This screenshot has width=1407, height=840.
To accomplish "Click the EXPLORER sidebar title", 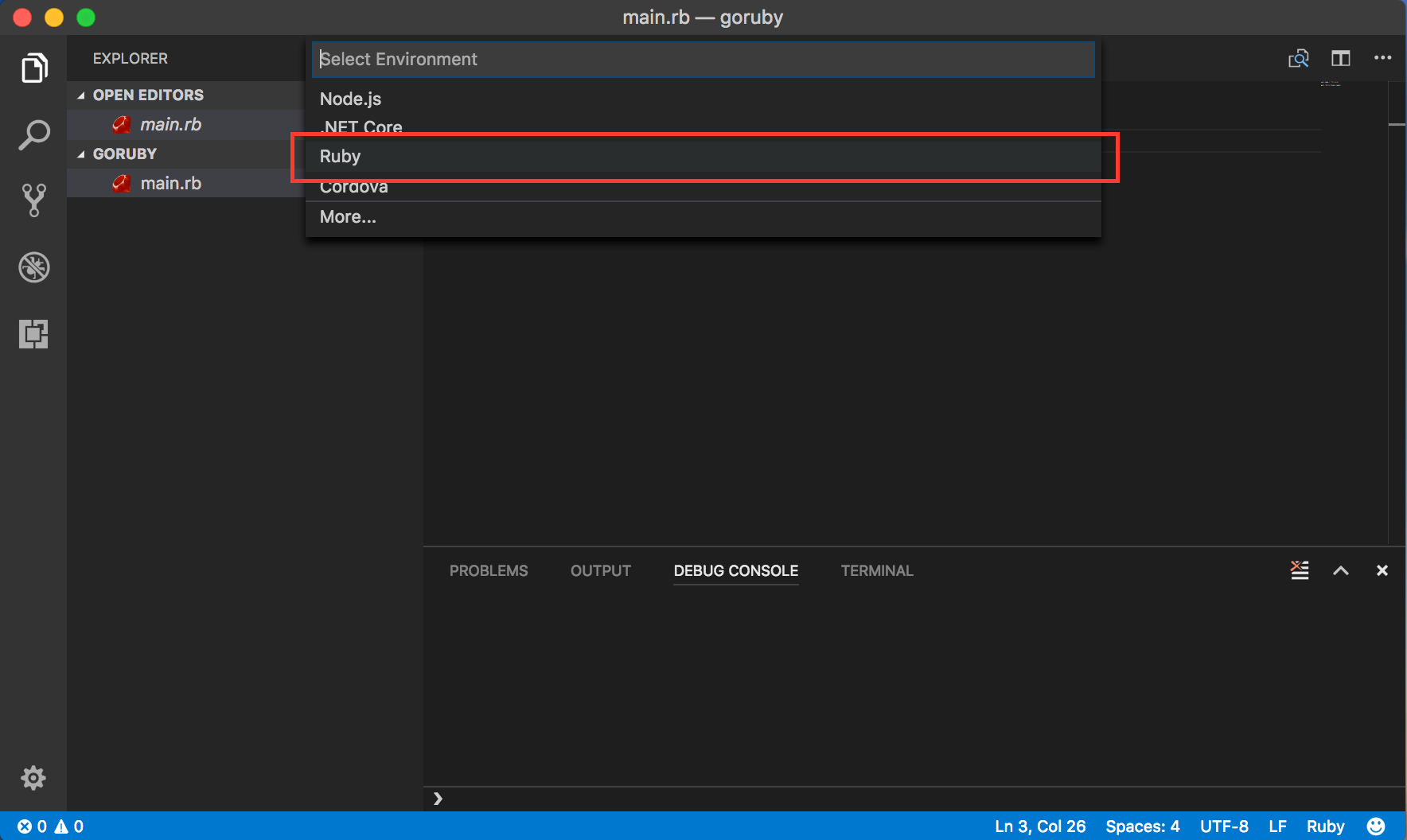I will (131, 58).
